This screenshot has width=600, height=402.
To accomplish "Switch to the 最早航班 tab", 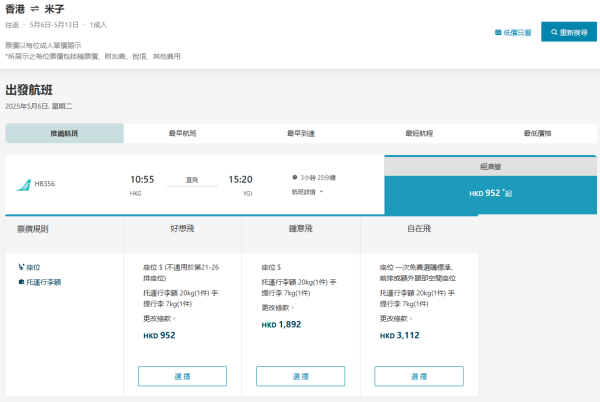I will [x=183, y=133].
